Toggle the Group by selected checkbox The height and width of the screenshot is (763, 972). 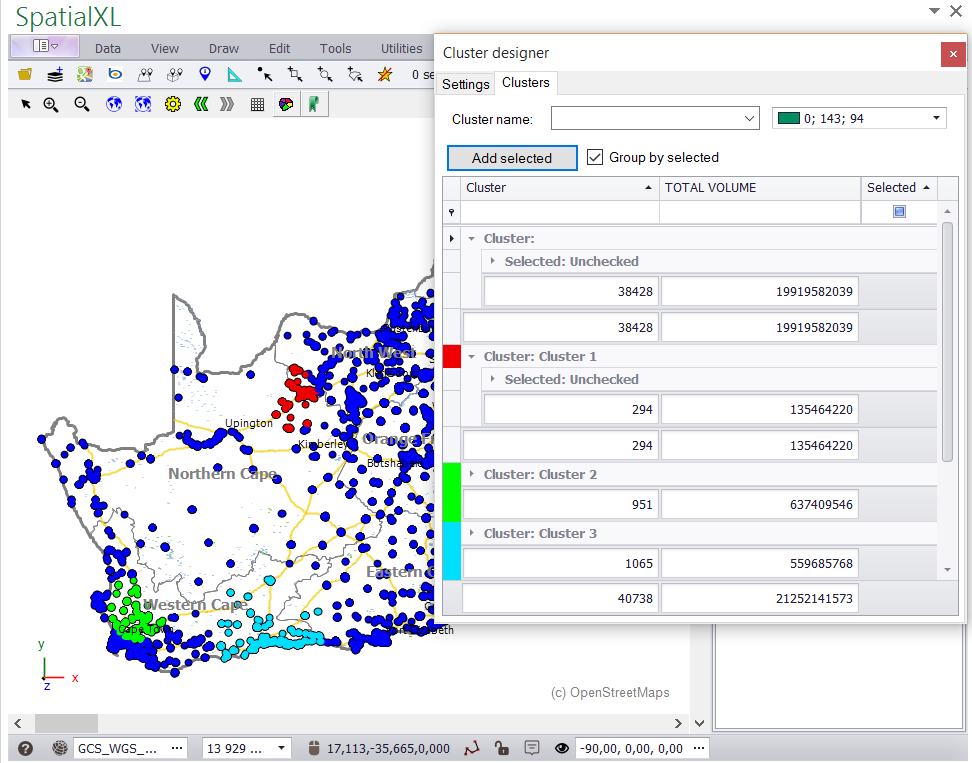tap(595, 157)
